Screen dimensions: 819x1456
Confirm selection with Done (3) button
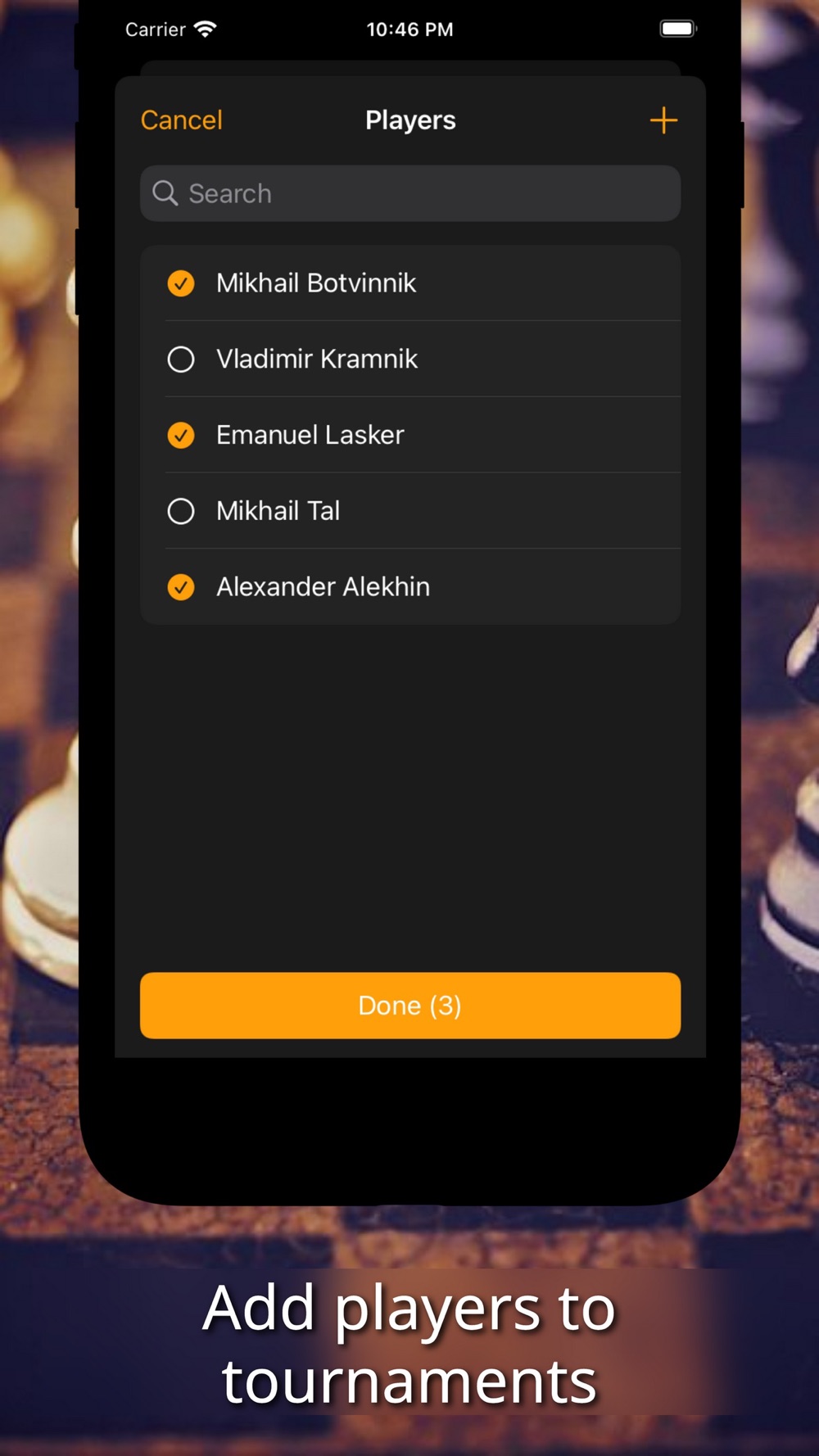tap(410, 1006)
